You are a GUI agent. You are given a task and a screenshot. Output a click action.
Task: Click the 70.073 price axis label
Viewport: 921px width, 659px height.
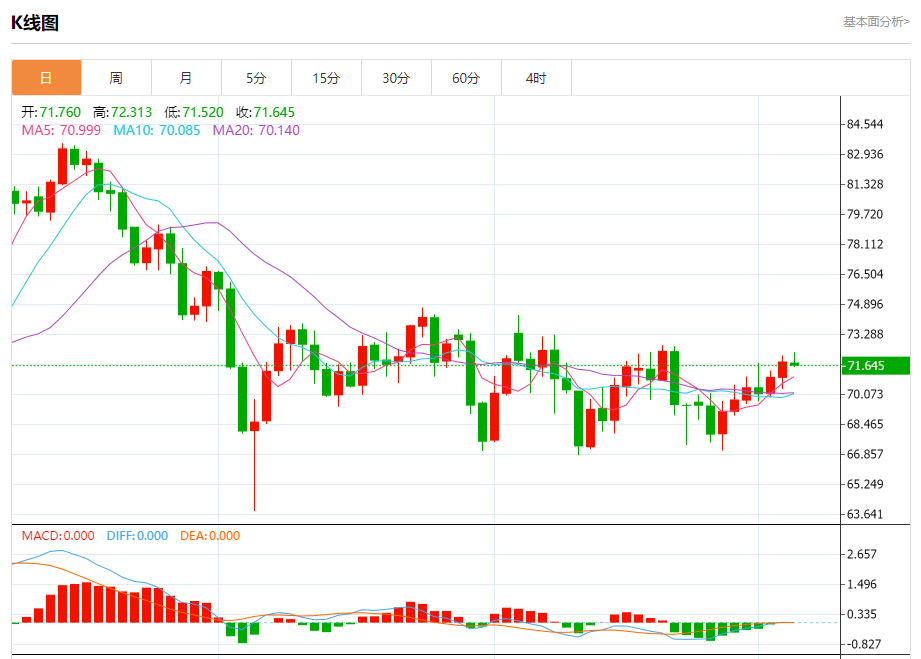point(865,394)
